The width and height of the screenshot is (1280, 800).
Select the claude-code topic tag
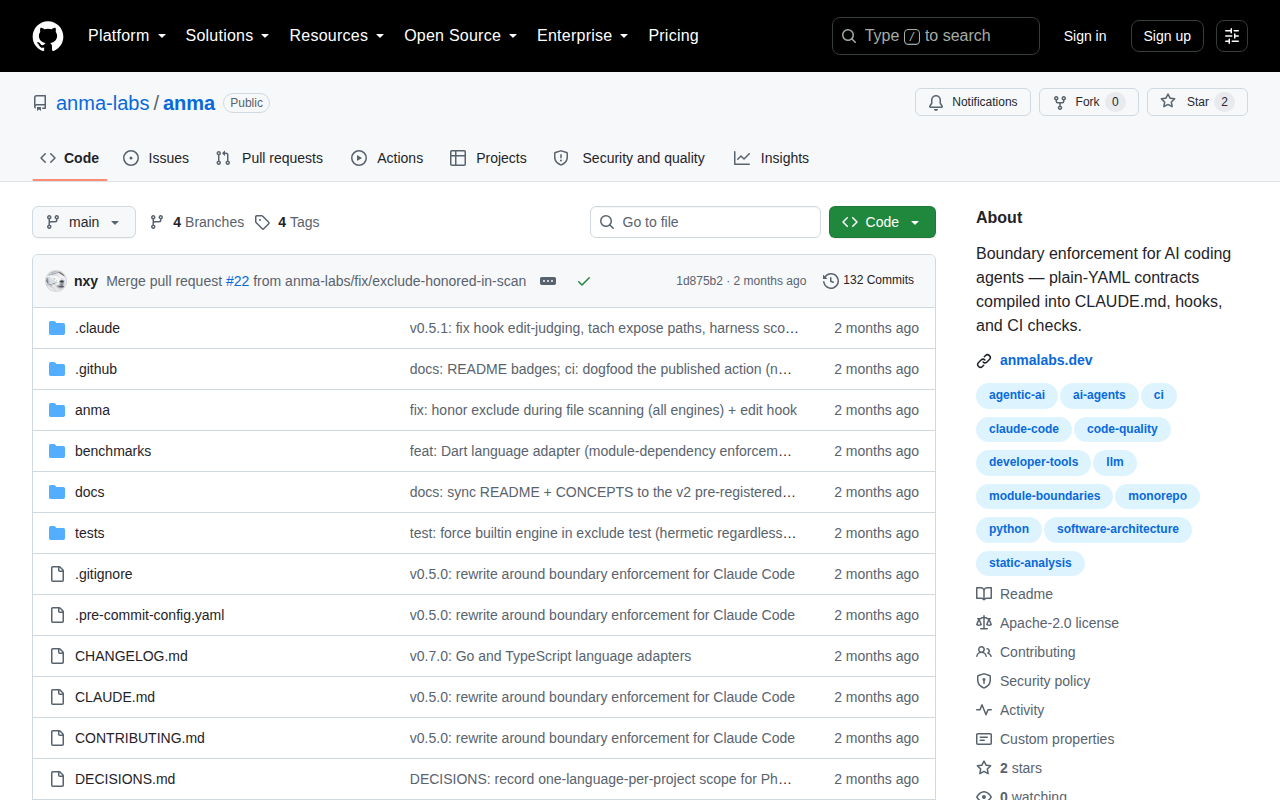coord(1023,430)
